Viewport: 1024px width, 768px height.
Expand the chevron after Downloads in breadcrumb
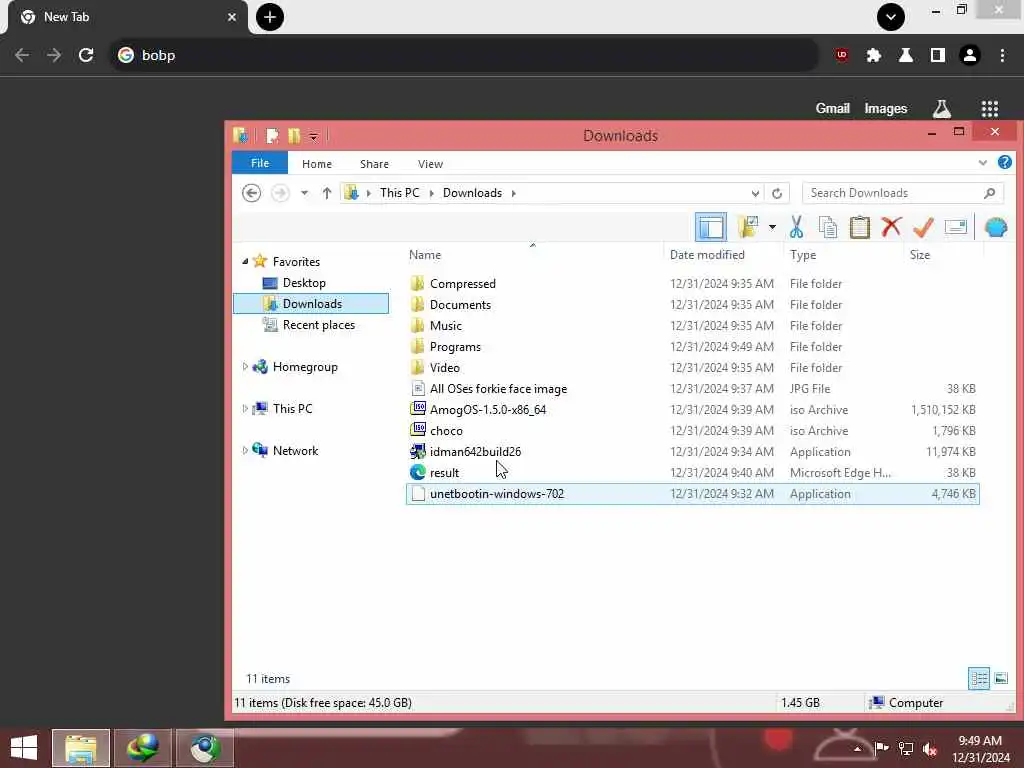tap(513, 193)
